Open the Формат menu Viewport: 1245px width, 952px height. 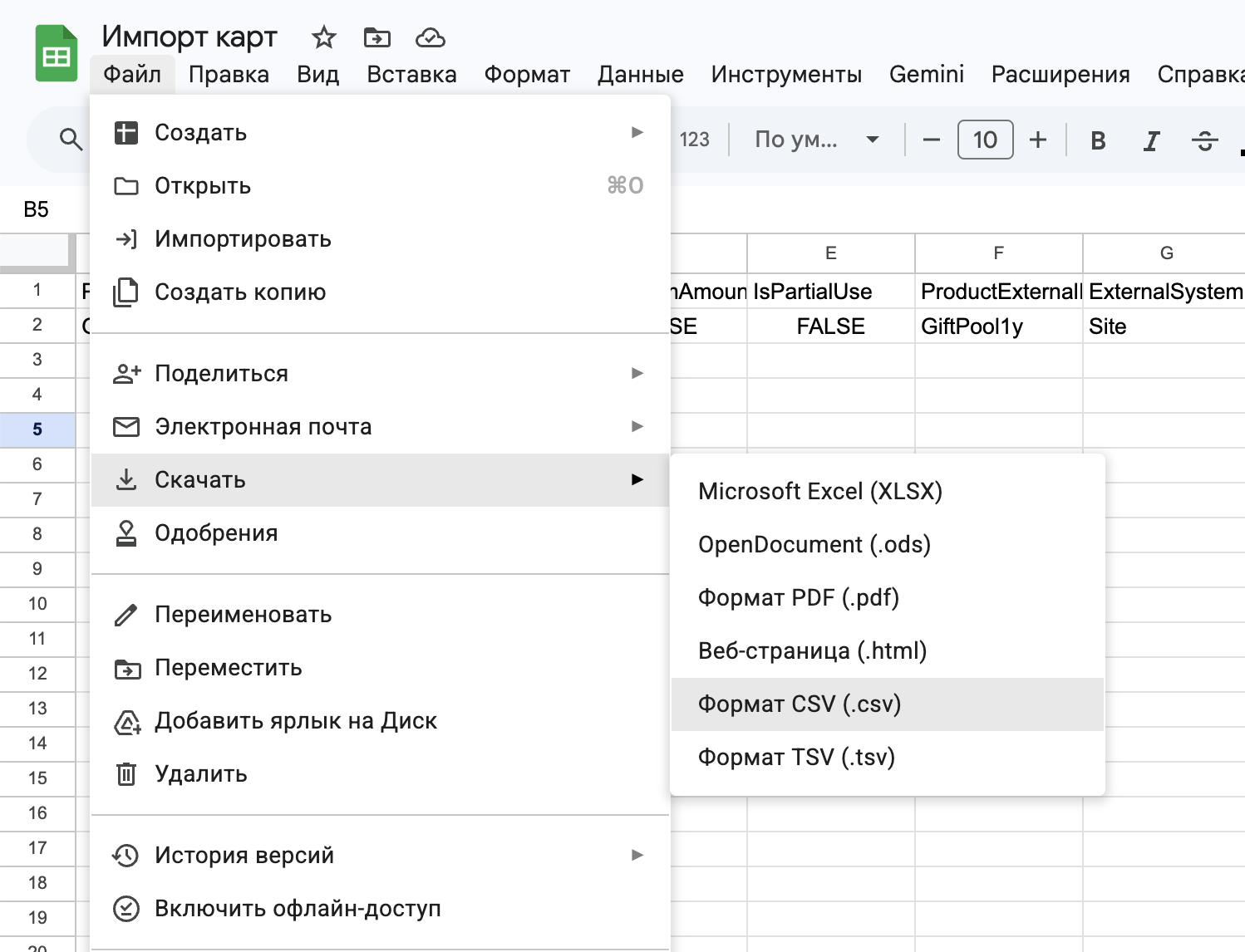pyautogui.click(x=527, y=74)
